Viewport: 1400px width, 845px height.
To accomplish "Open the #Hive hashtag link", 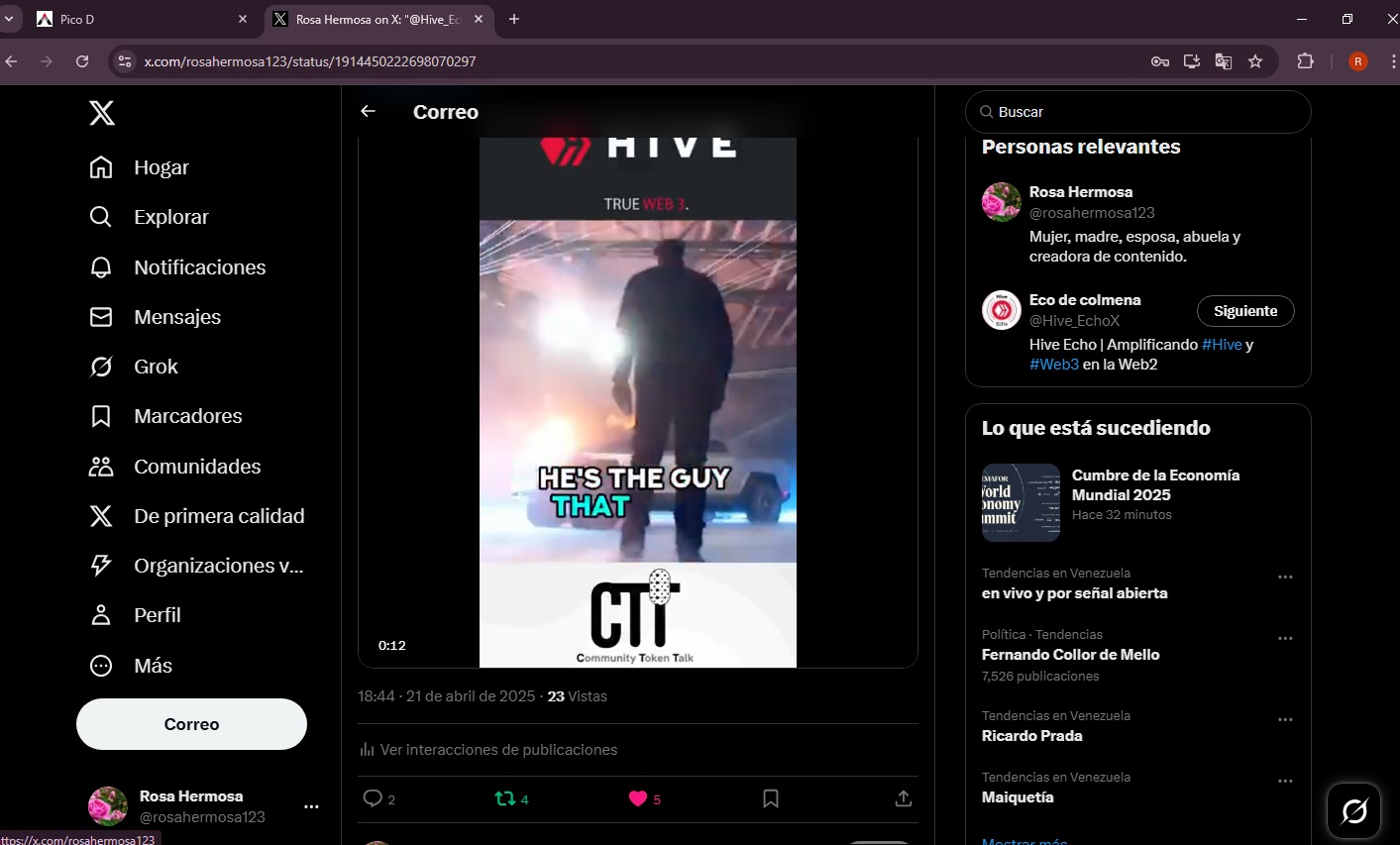I will point(1222,345).
